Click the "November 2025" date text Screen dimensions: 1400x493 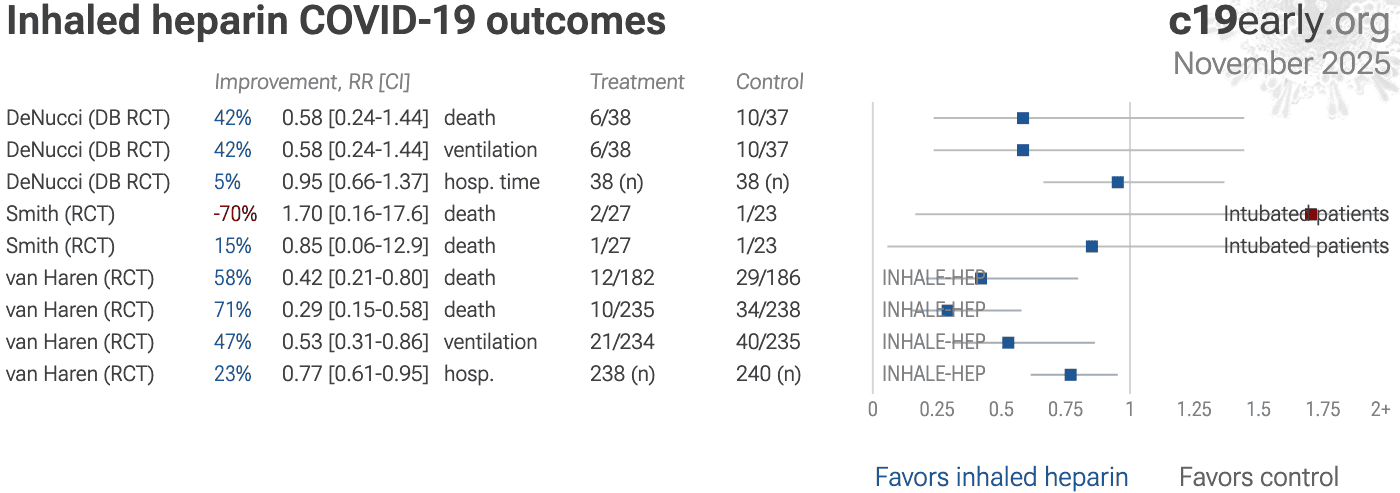coord(1281,63)
